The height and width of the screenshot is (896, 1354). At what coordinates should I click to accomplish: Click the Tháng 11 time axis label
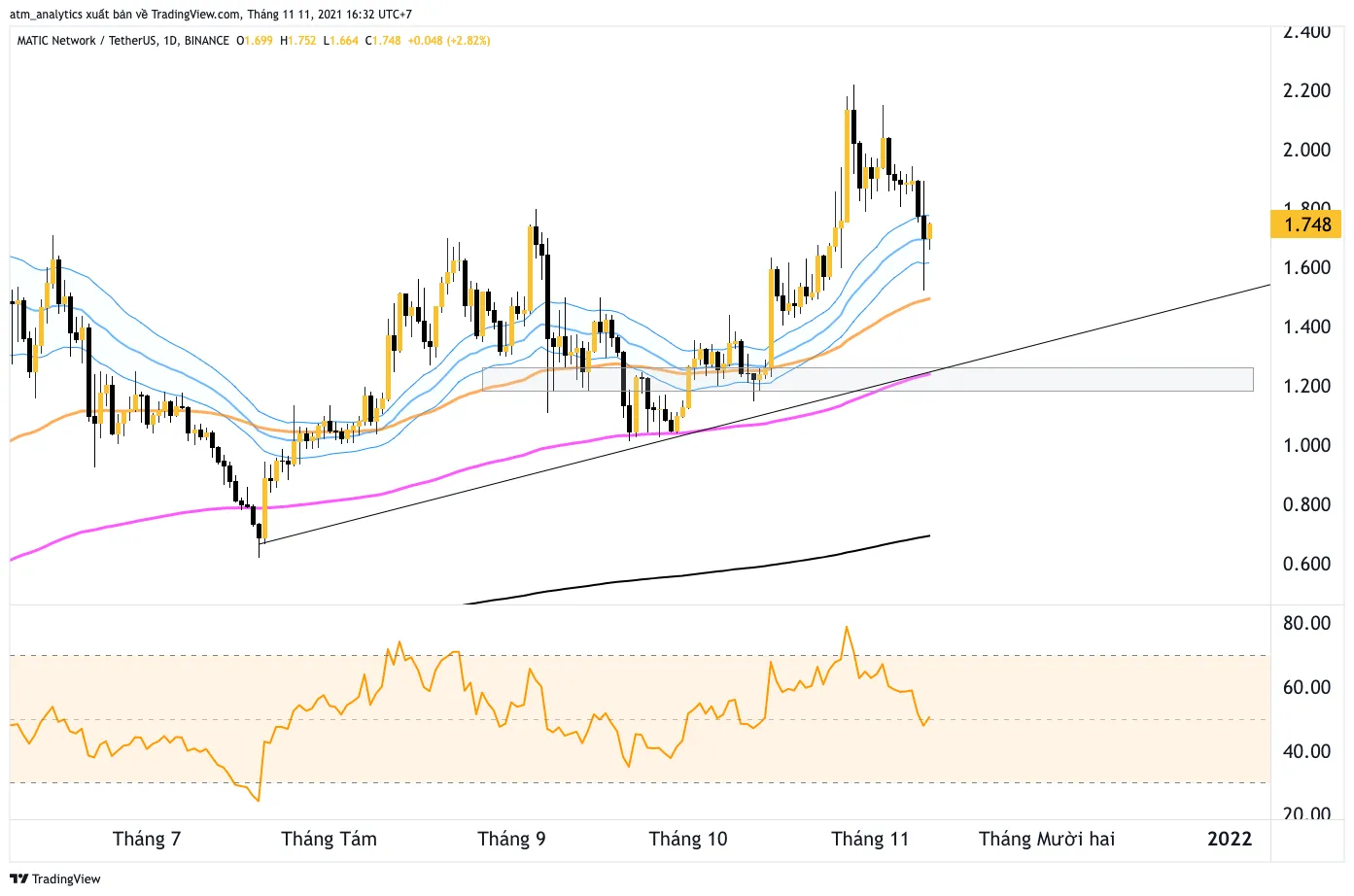870,840
